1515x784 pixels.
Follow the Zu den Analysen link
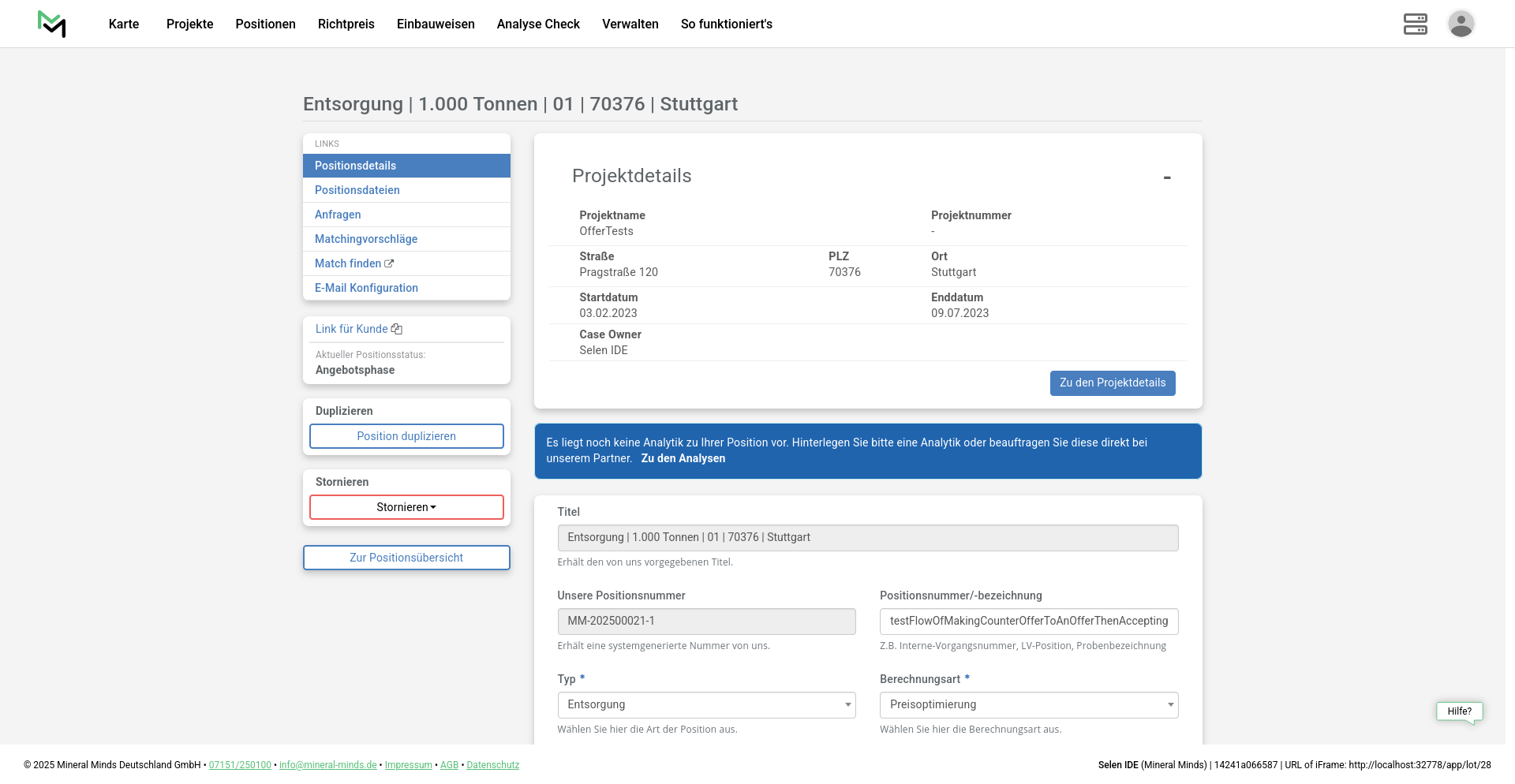[683, 458]
